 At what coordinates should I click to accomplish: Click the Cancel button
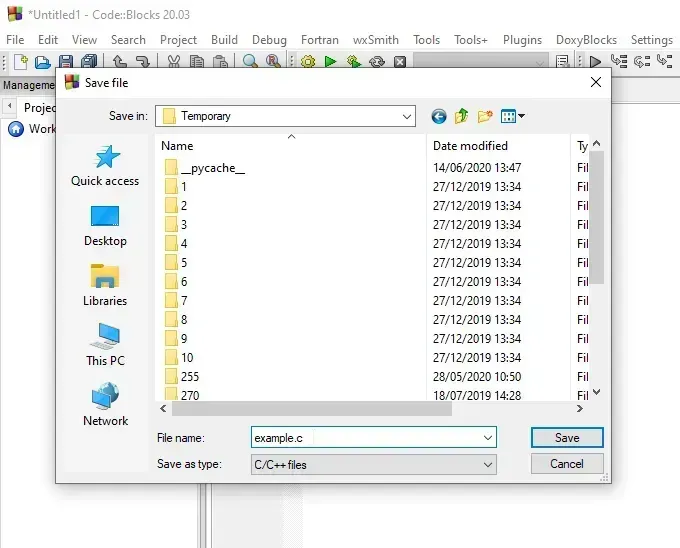pos(567,464)
